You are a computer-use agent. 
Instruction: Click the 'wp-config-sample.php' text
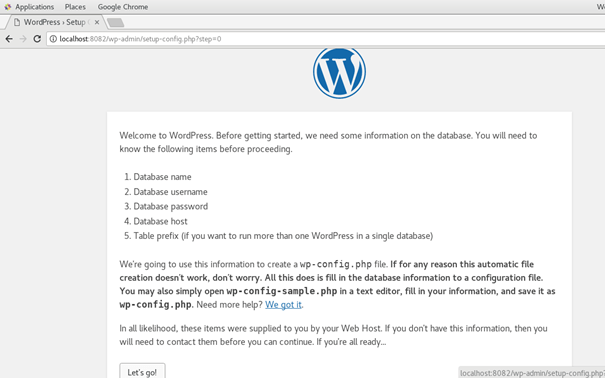282,291
